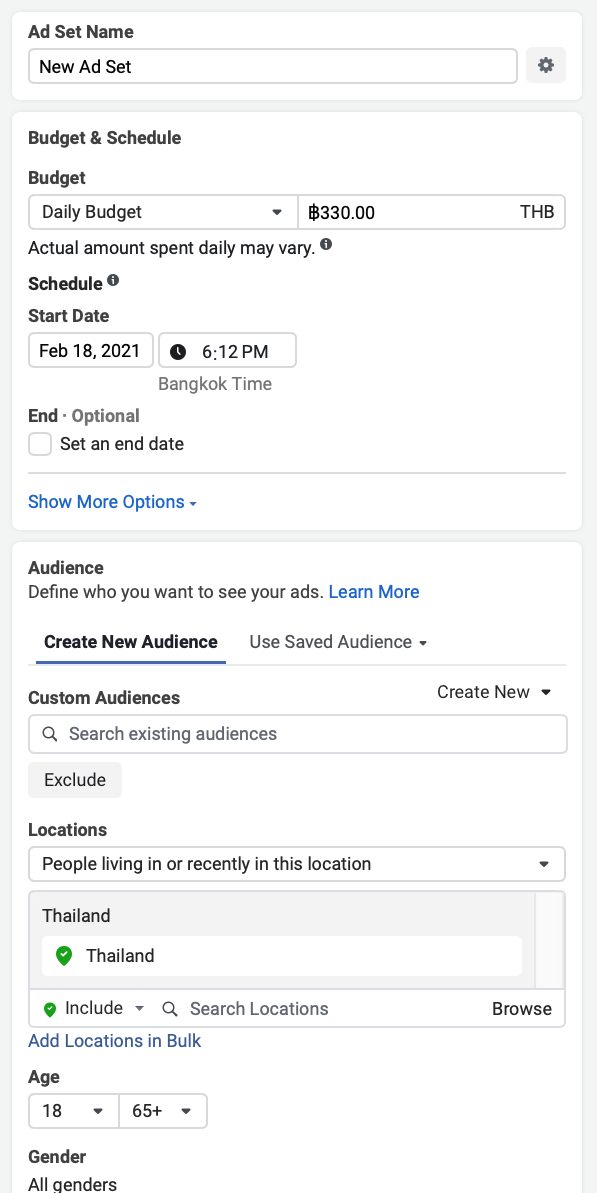Open the Daily Budget type dropdown
The image size is (597, 1193).
coord(163,212)
